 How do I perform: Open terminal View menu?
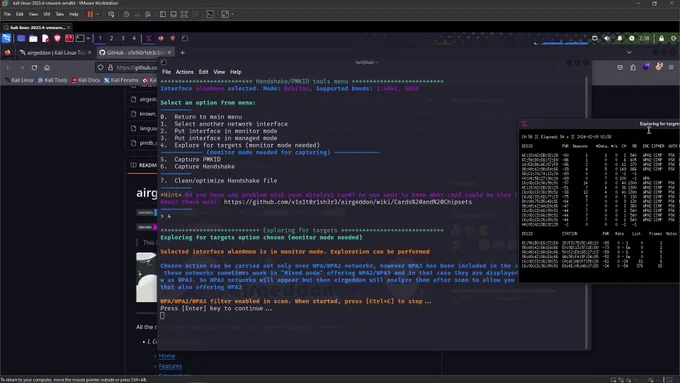[x=219, y=72]
